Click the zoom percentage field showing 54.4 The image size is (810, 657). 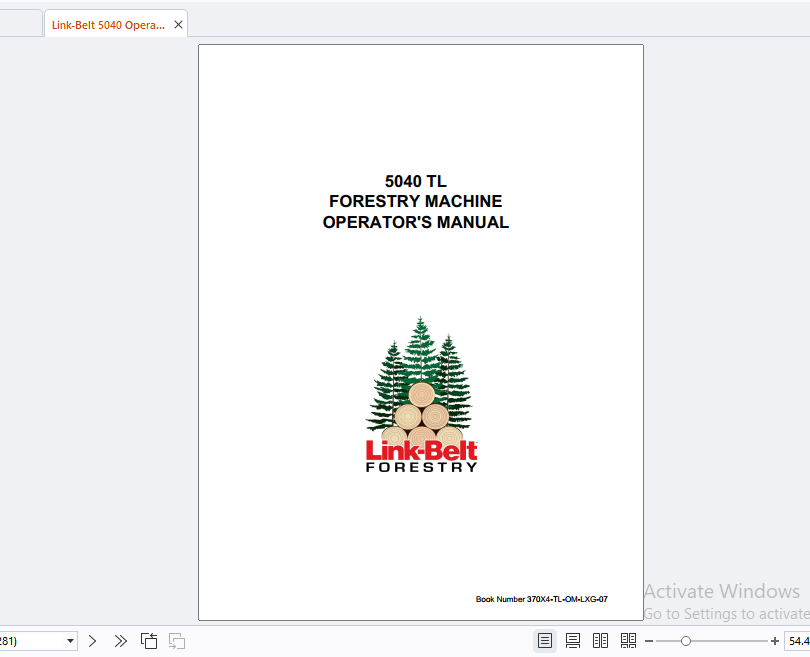[x=797, y=641]
